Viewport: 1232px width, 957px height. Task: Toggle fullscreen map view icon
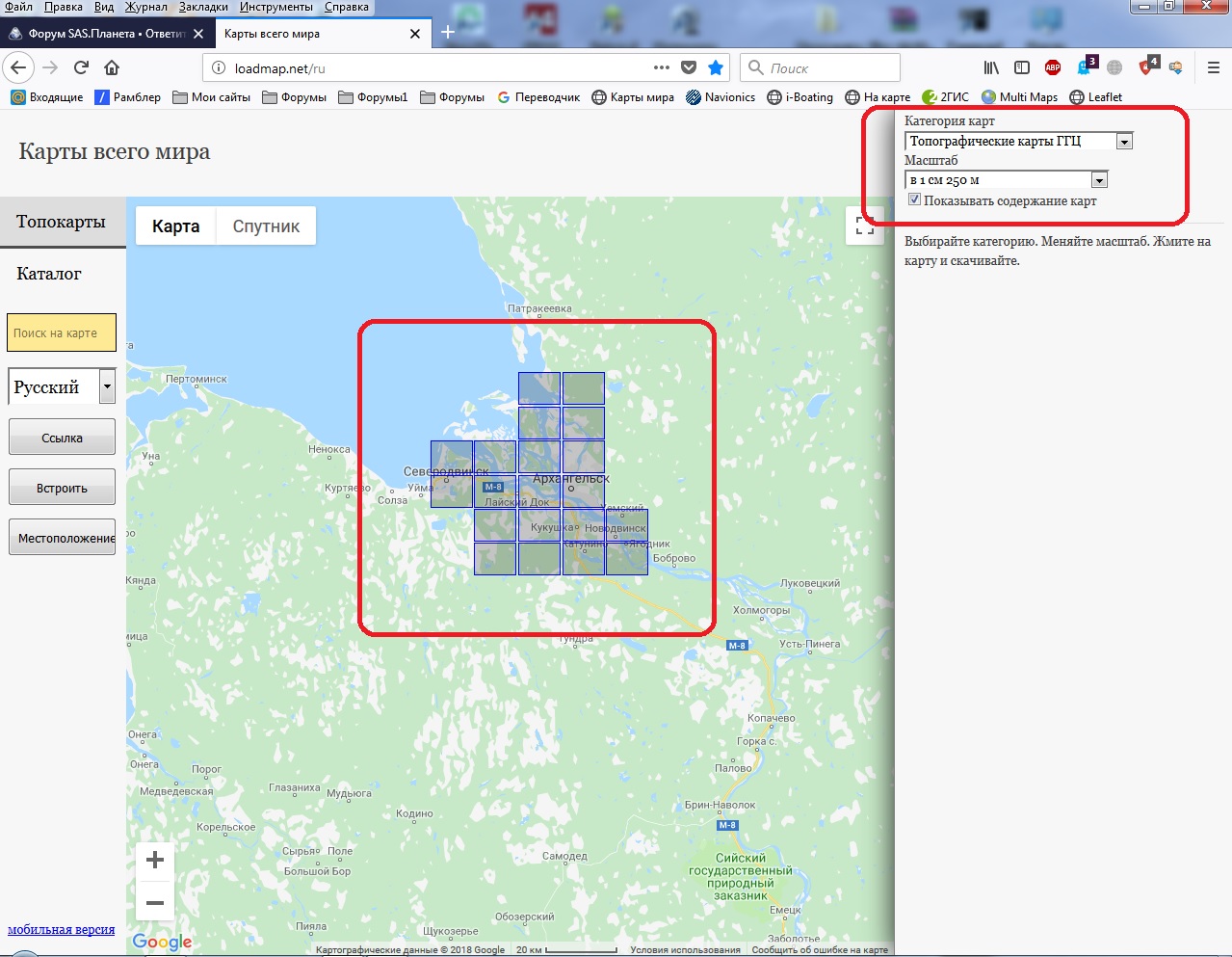pyautogui.click(x=865, y=226)
